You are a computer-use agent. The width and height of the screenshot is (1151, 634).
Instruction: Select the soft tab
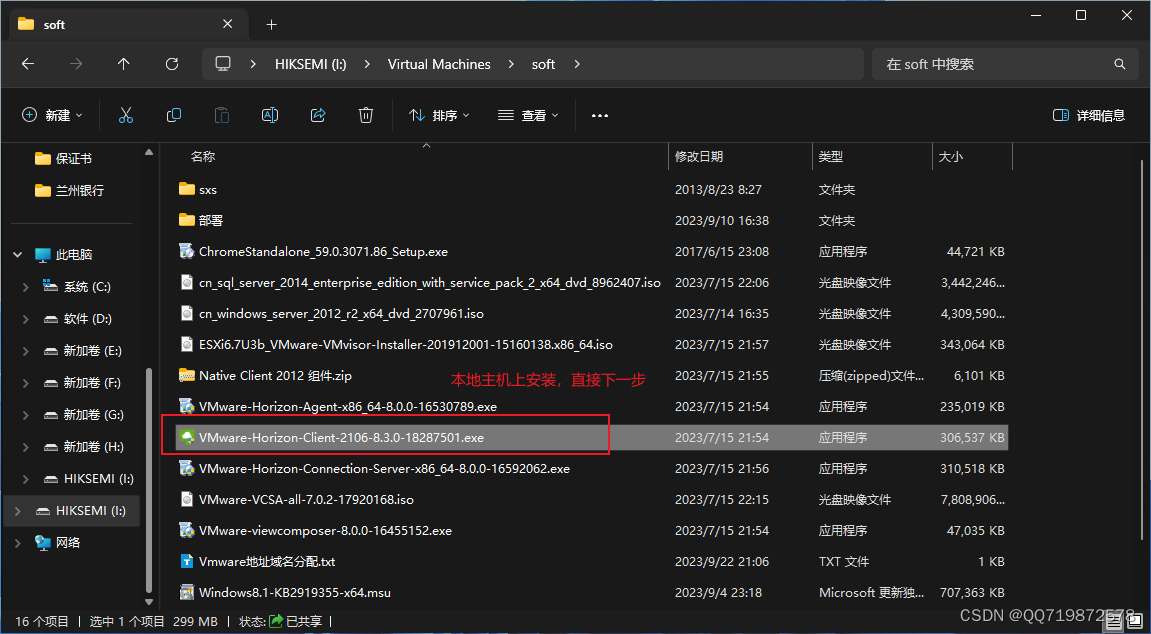129,24
